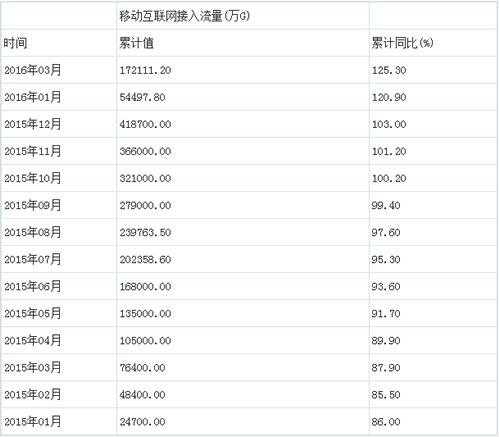Select the 累计值 column header
This screenshot has width=500, height=437.
click(137, 43)
